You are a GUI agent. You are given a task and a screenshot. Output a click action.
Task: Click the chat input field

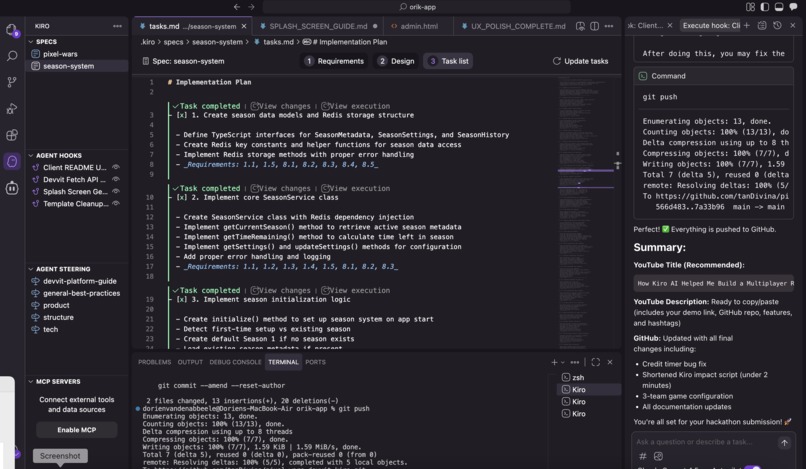tap(704, 442)
